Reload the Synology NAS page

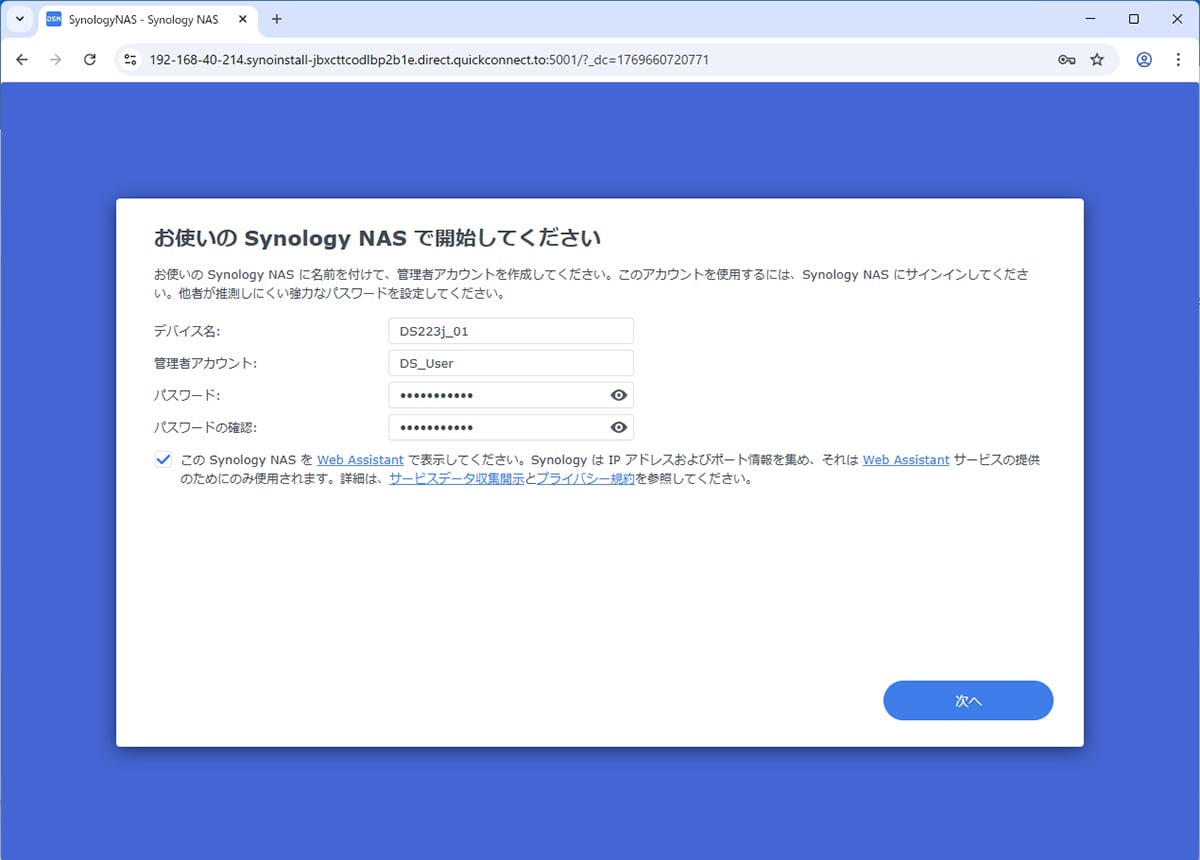89,60
